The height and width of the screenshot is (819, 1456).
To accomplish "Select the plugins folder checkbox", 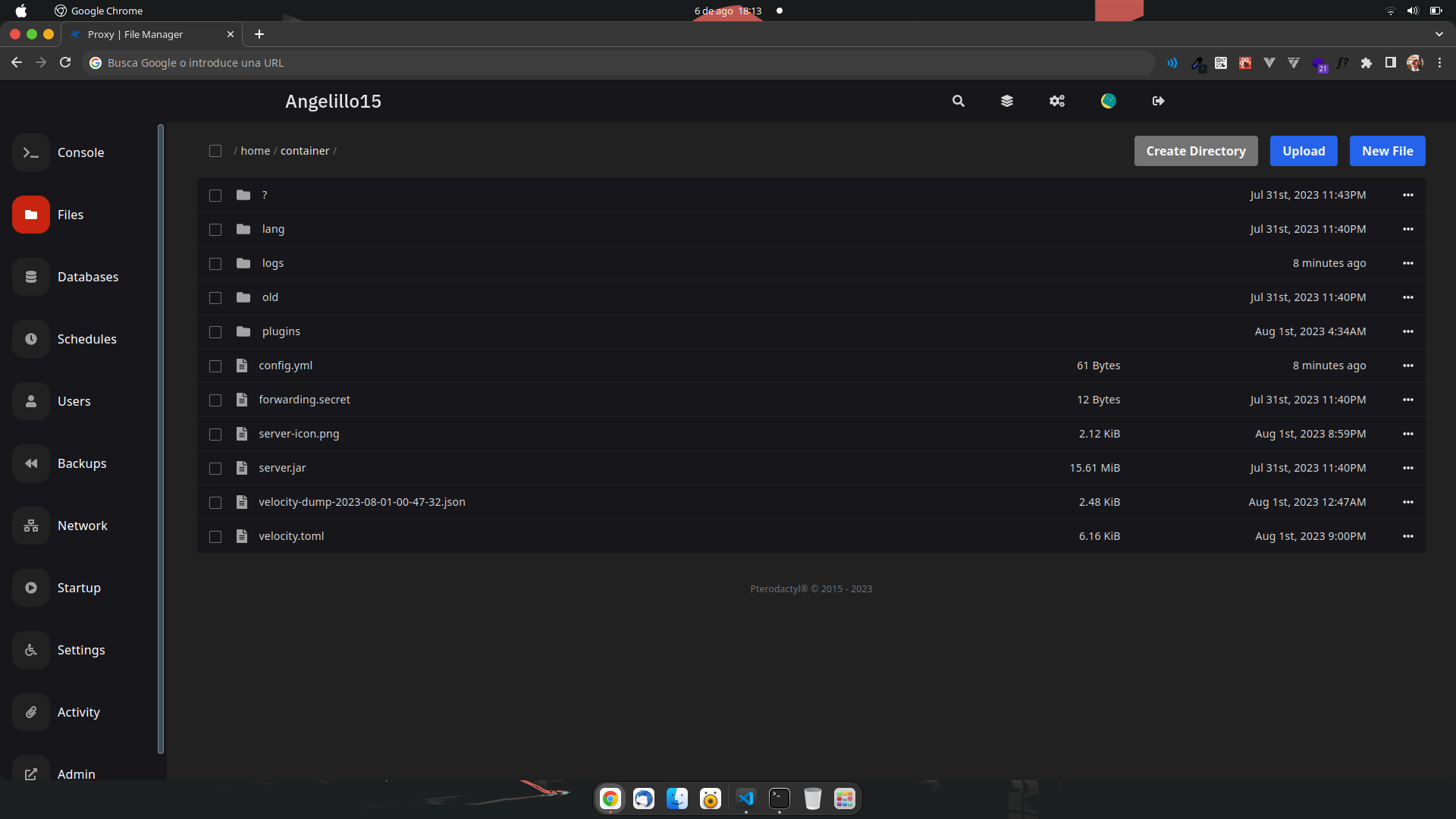I will click(215, 332).
